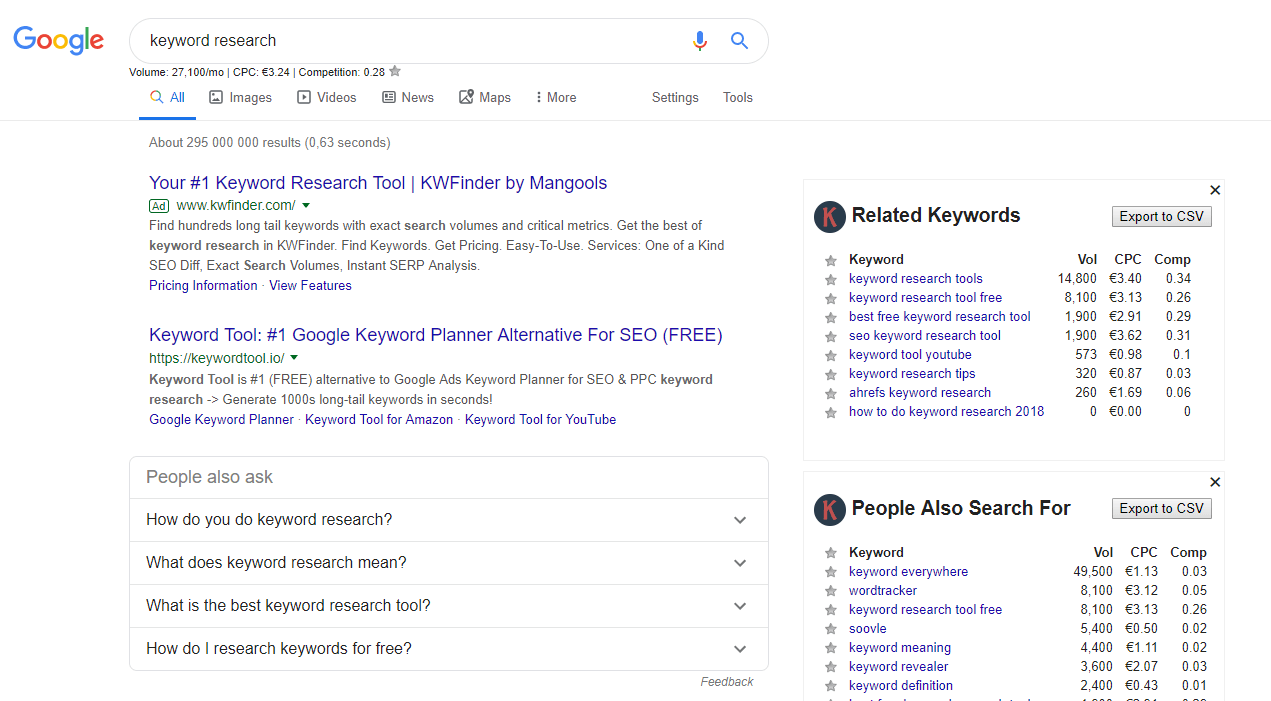Star the 'wordtracker' row

[x=830, y=592]
